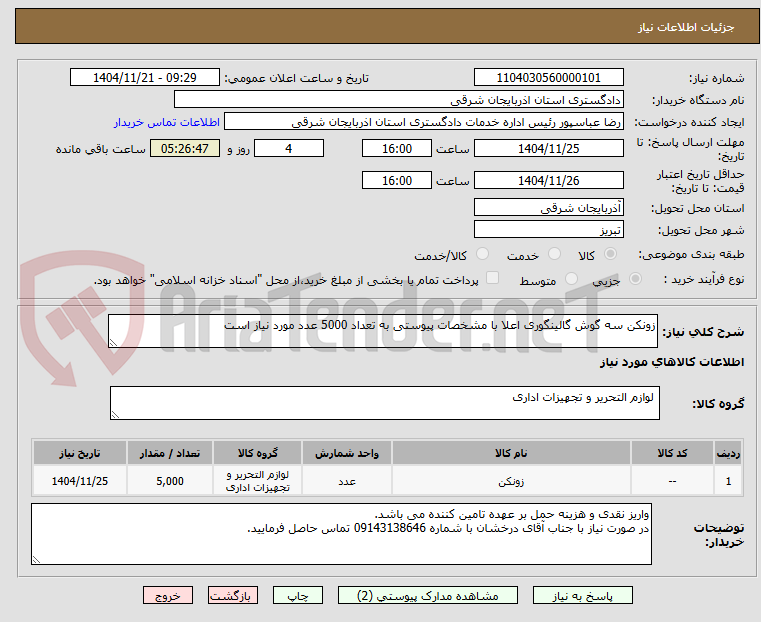The image size is (761, 622).
Task: Click the کد کالا column header
Action: 672,453
